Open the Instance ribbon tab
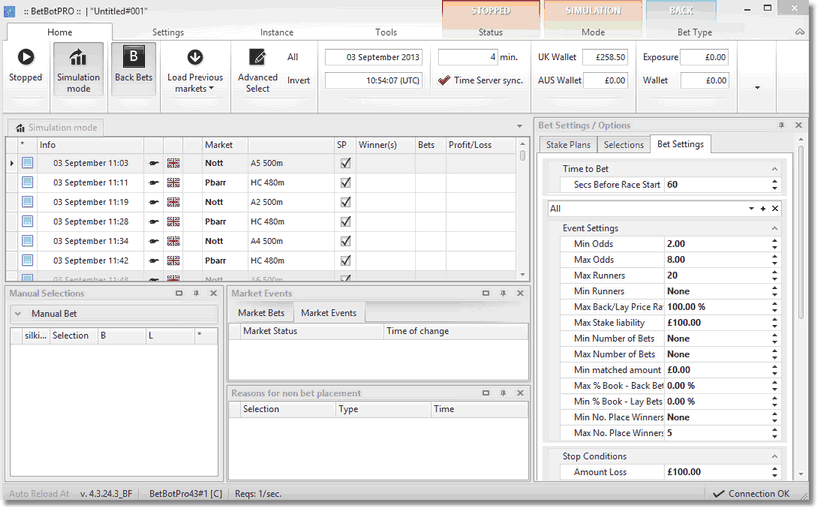Screen dimensions: 818x509 pyautogui.click(x=276, y=32)
